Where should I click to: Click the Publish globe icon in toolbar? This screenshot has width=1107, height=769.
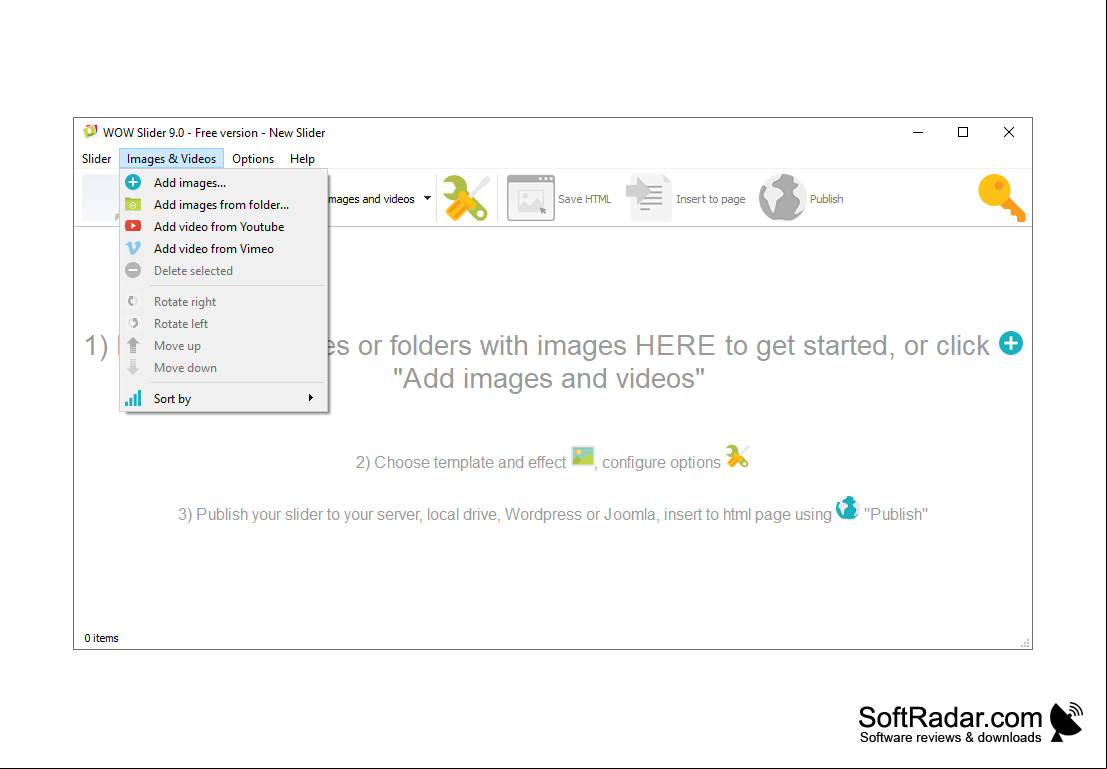(782, 198)
